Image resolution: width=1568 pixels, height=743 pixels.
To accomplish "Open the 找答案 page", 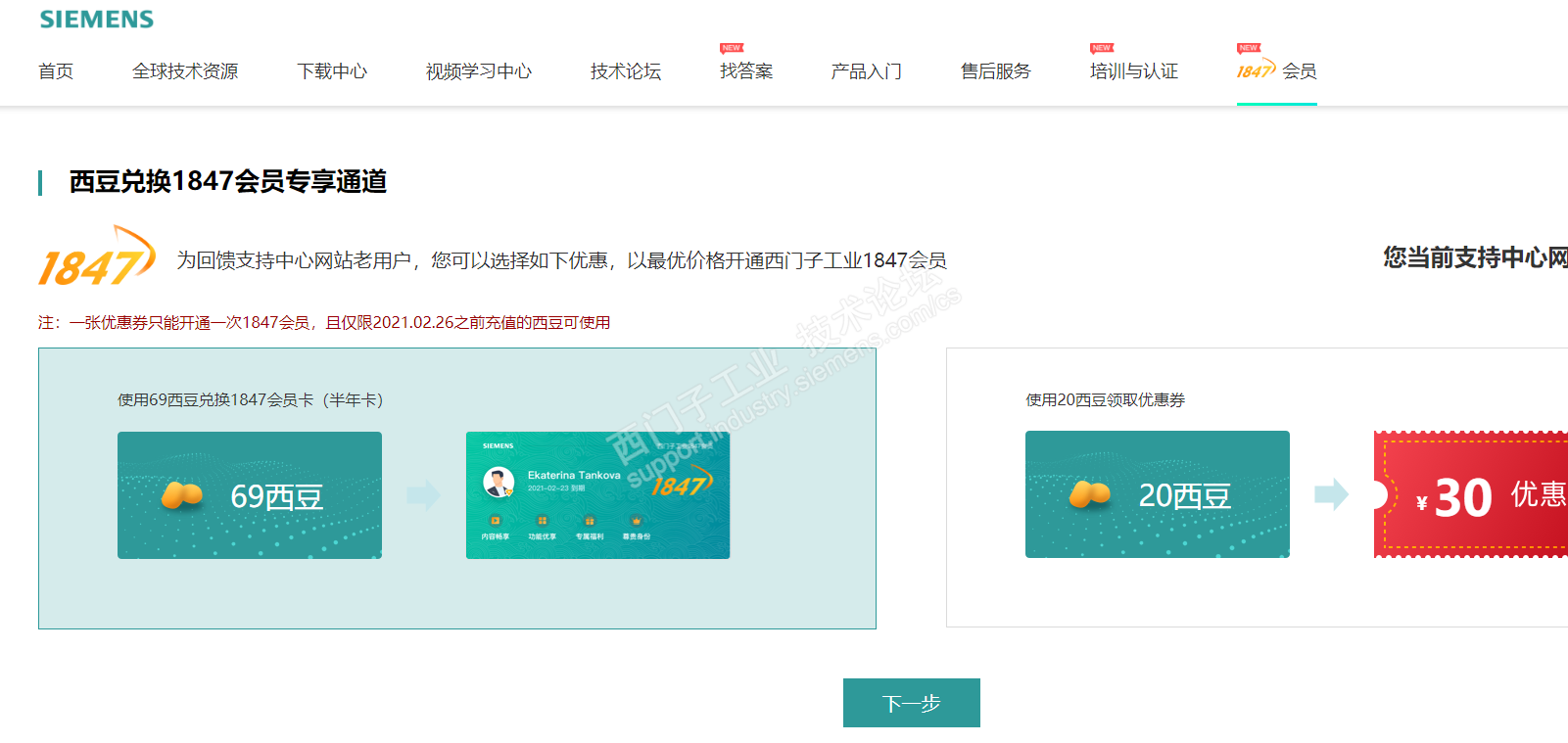I will coord(746,71).
